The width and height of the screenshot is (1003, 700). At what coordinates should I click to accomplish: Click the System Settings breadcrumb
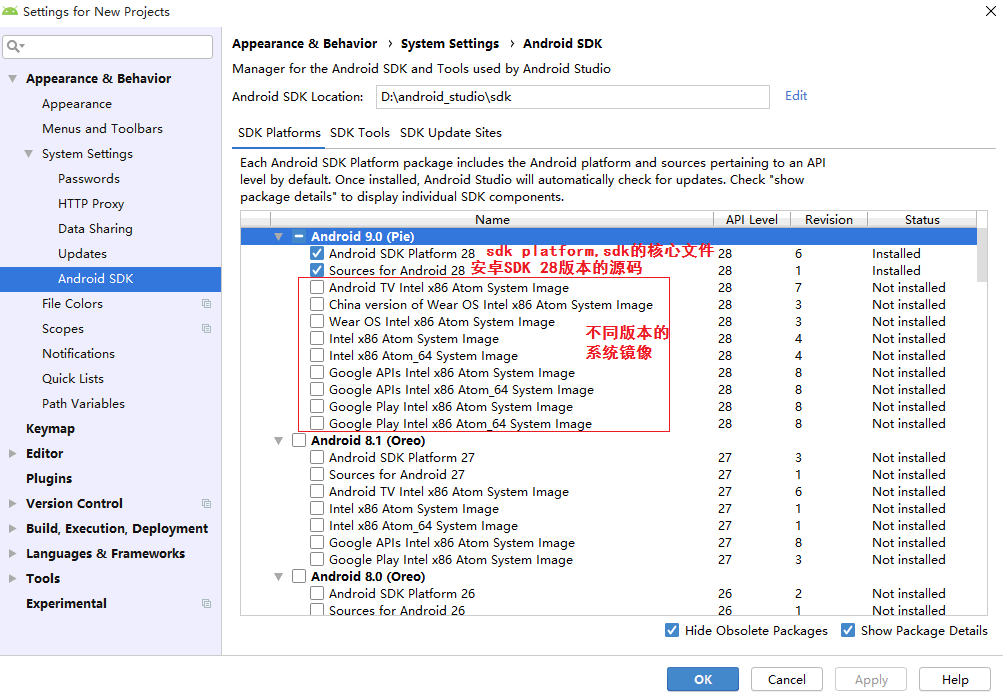click(450, 44)
